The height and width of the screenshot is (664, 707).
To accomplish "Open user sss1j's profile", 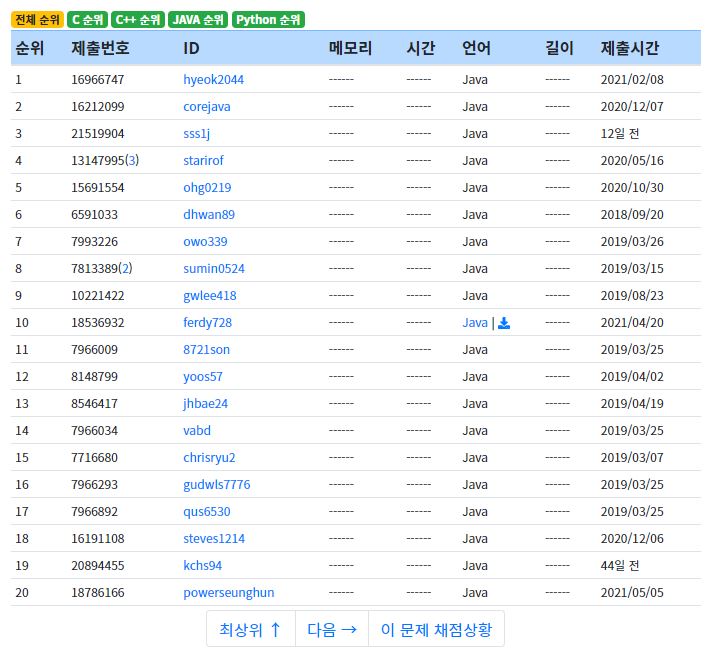I will tap(197, 134).
